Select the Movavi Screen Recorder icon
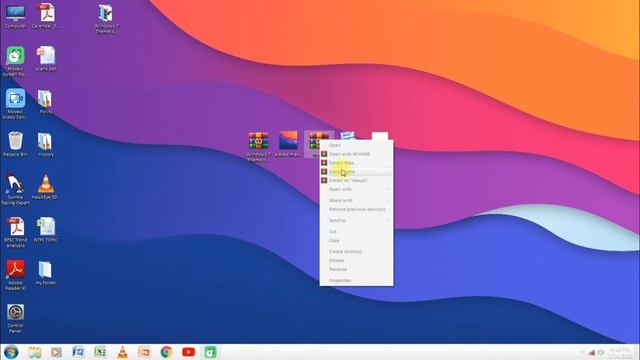This screenshot has height=360, width=640. pos(15,61)
